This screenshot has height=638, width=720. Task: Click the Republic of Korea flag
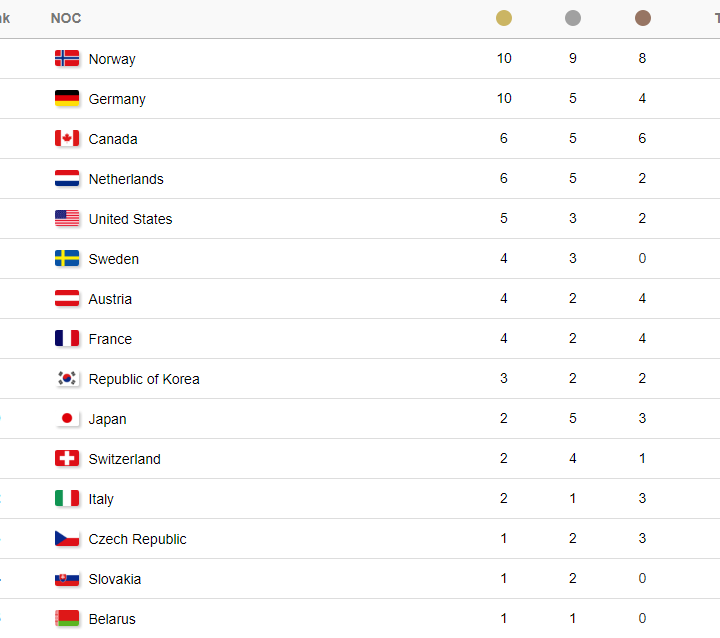(67, 378)
